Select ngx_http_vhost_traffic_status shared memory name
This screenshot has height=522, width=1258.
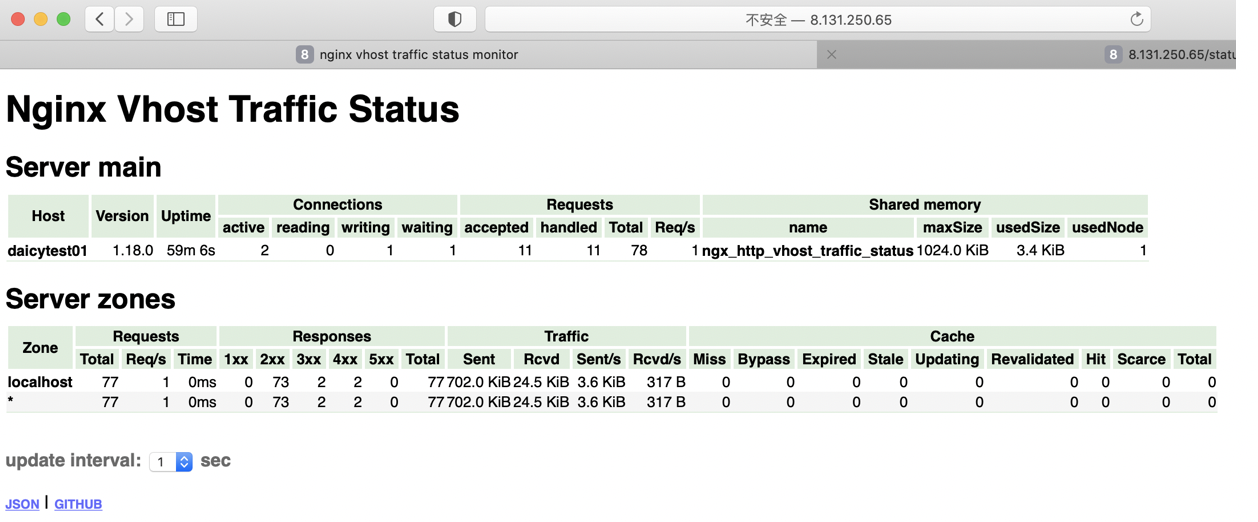(808, 251)
